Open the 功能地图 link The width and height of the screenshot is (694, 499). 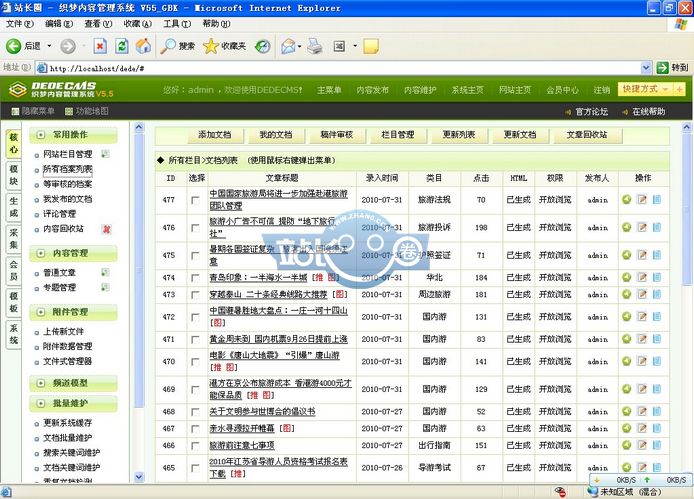87,111
